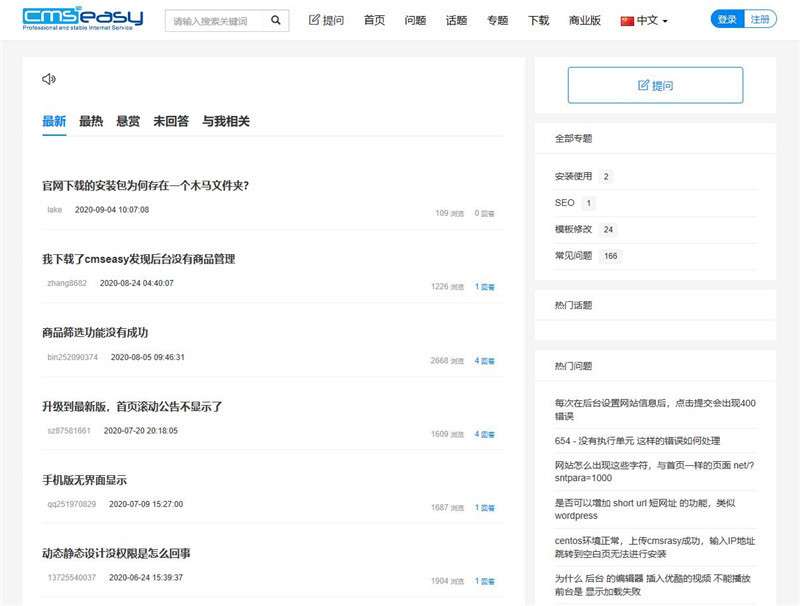The width and height of the screenshot is (800, 606).
Task: Open hot question about sntpara=1000
Action: [654, 472]
